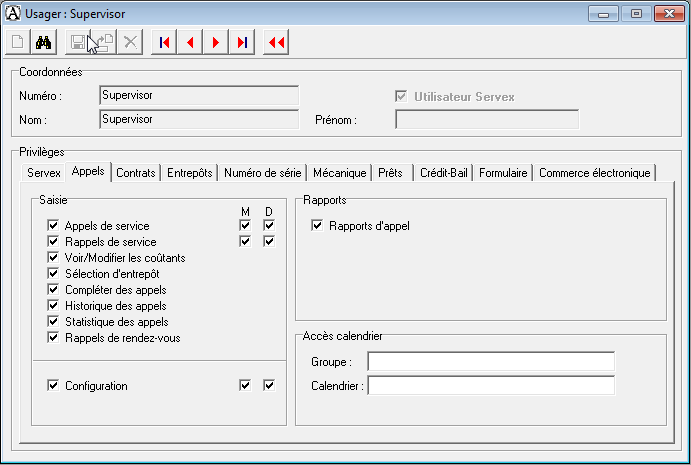
Task: Toggle Statistique des appels checkbox
Action: pos(53,321)
